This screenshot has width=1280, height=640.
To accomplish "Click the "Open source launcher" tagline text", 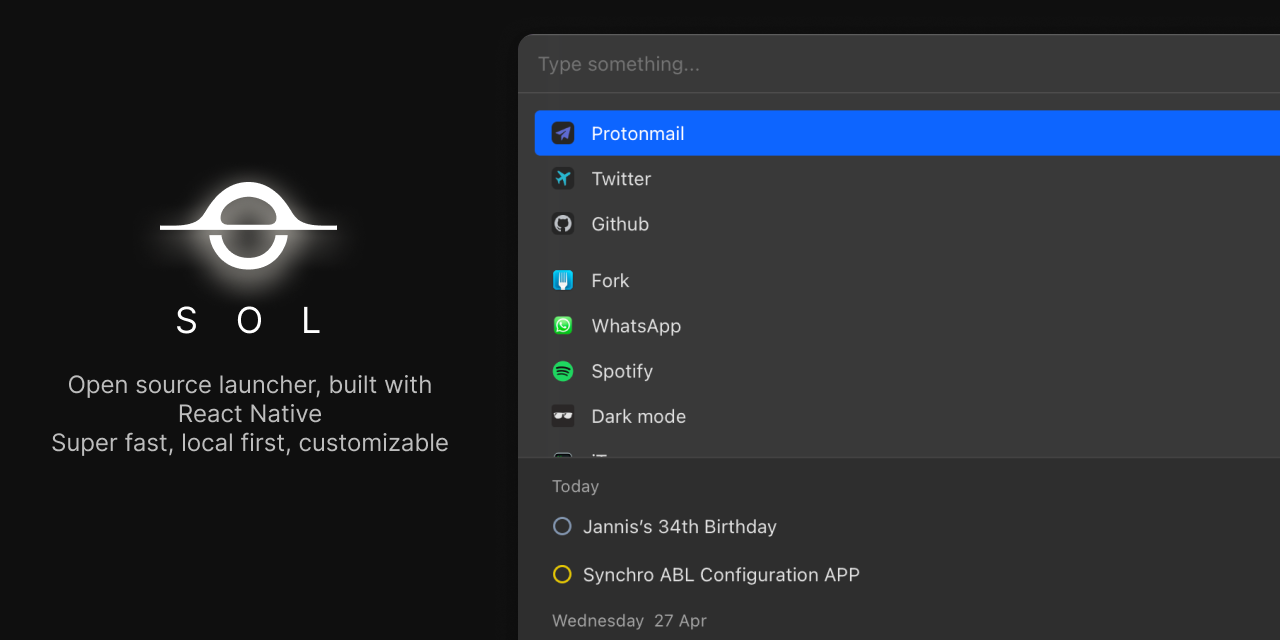I will pos(250,399).
